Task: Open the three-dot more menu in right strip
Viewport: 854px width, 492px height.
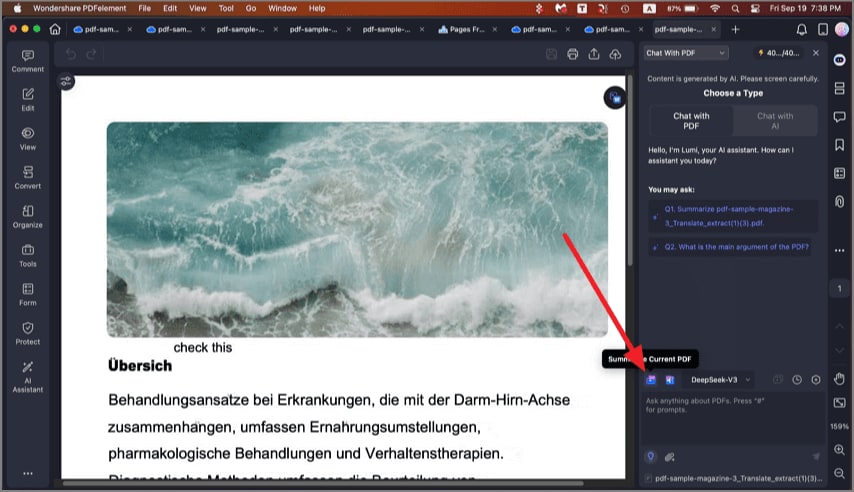Action: point(839,251)
